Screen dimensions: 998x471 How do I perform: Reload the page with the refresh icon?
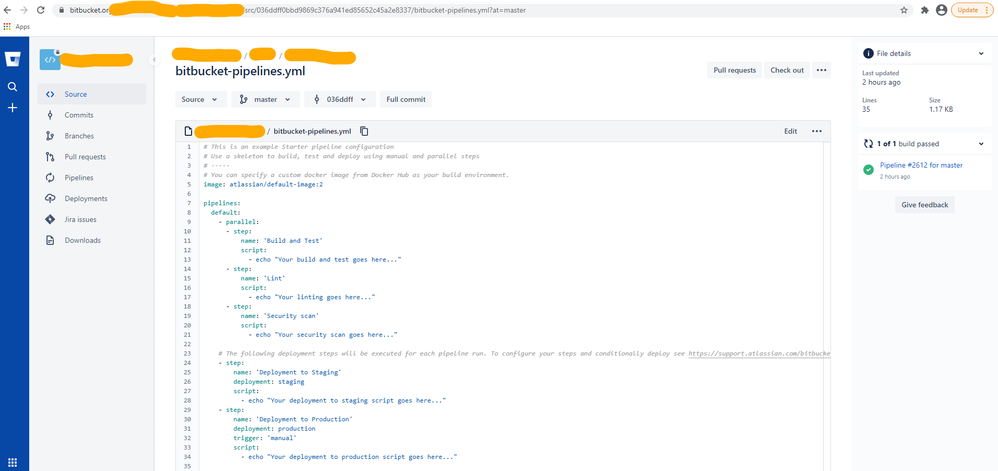click(41, 10)
